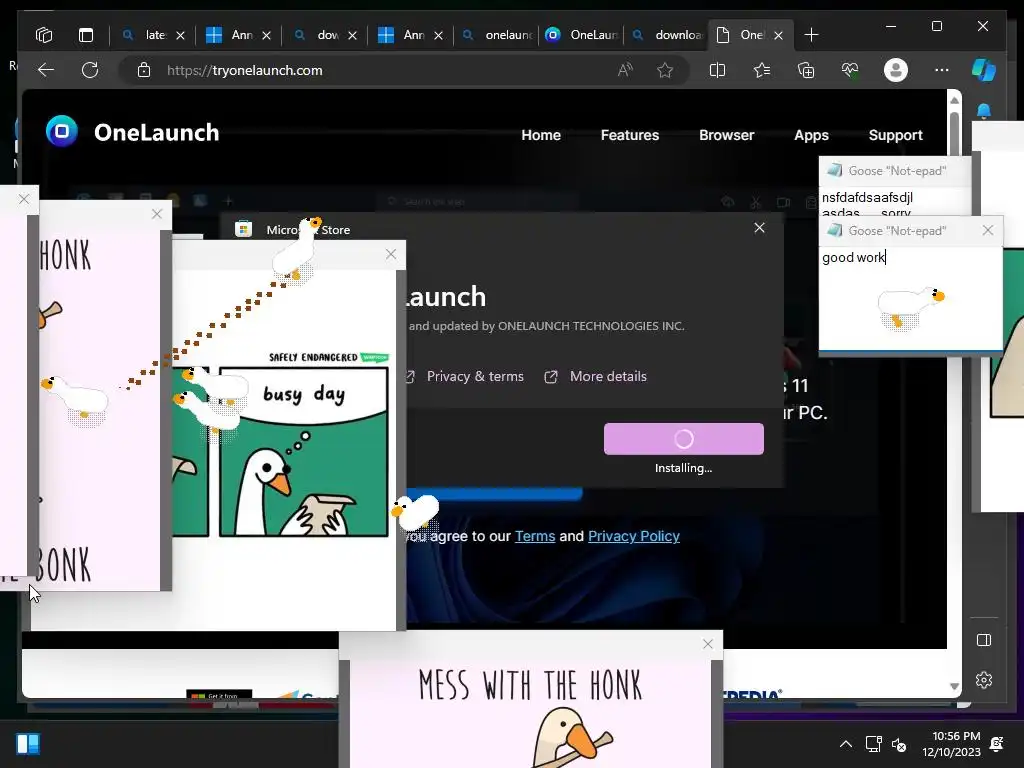Refresh the tryonelaunch.com page
The height and width of the screenshot is (768, 1024).
tap(90, 70)
